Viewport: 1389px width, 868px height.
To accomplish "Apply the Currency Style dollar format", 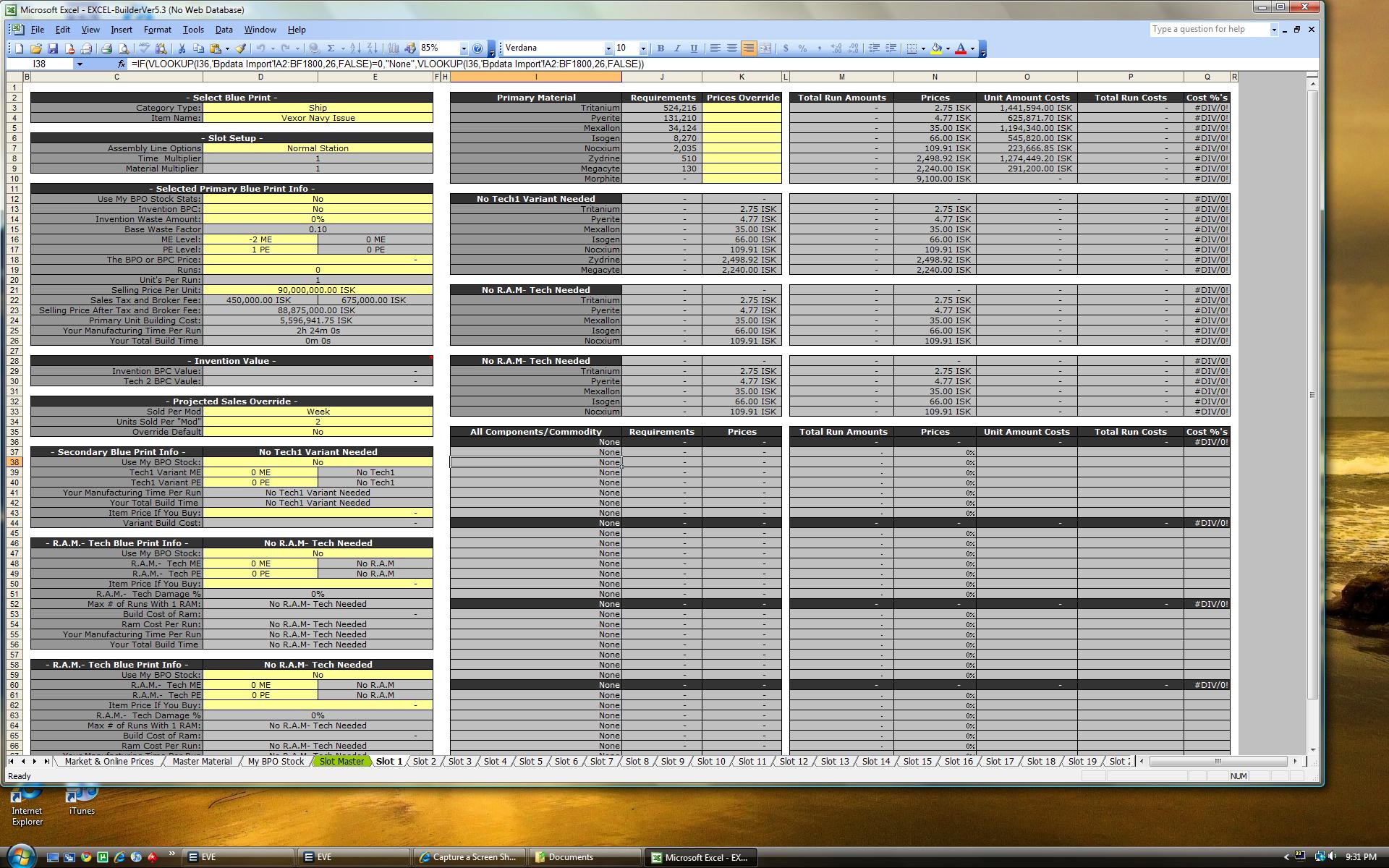I will coord(786,48).
